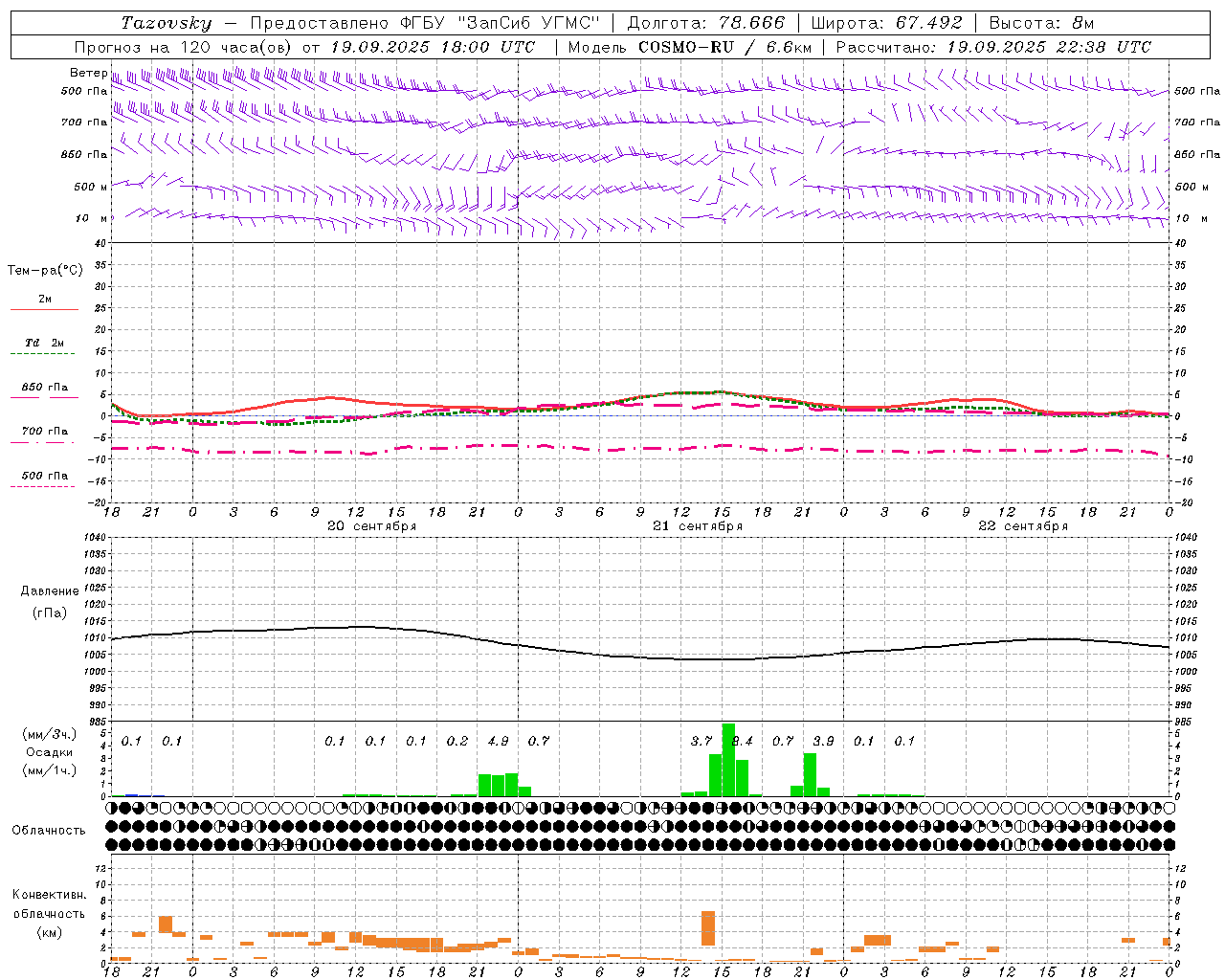Select the Конвективн. label
The width and height of the screenshot is (1225, 980).
[x=49, y=895]
